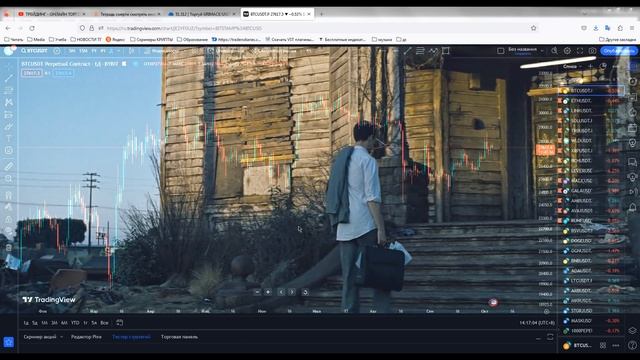Open the Compare or add symbol button
Screen dimensions: 640x360
(x=57, y=51)
